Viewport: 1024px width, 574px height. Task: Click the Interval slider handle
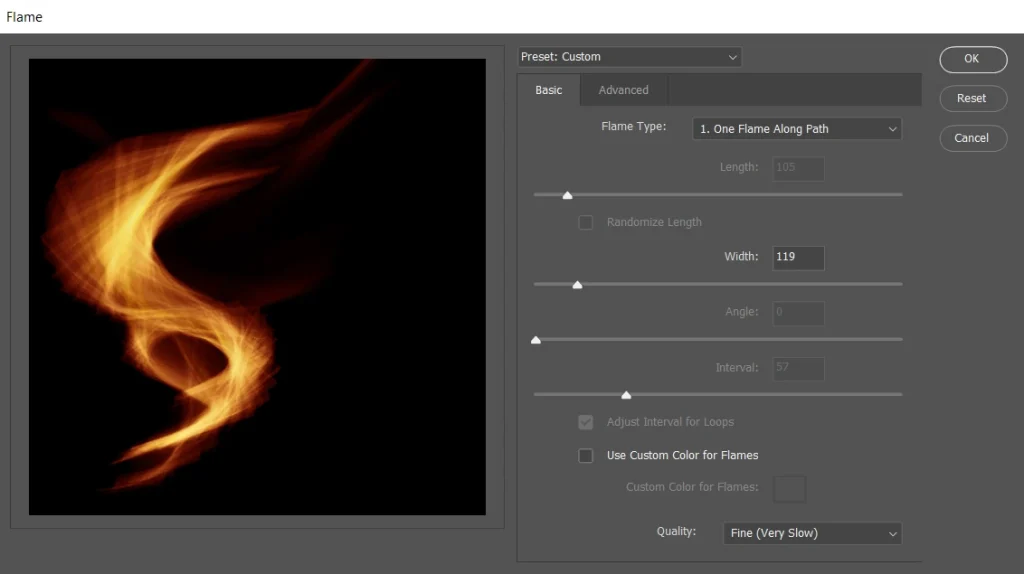coord(626,395)
